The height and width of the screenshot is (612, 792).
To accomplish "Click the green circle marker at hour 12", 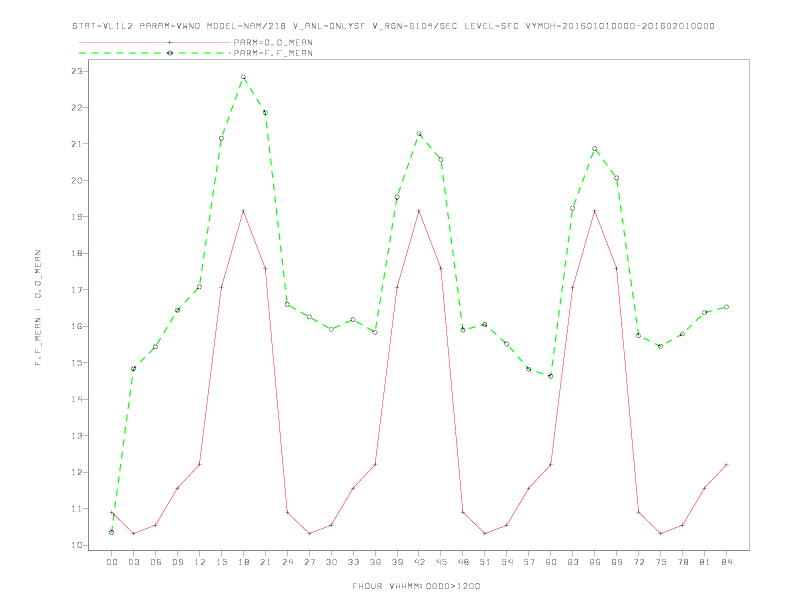I will click(200, 287).
